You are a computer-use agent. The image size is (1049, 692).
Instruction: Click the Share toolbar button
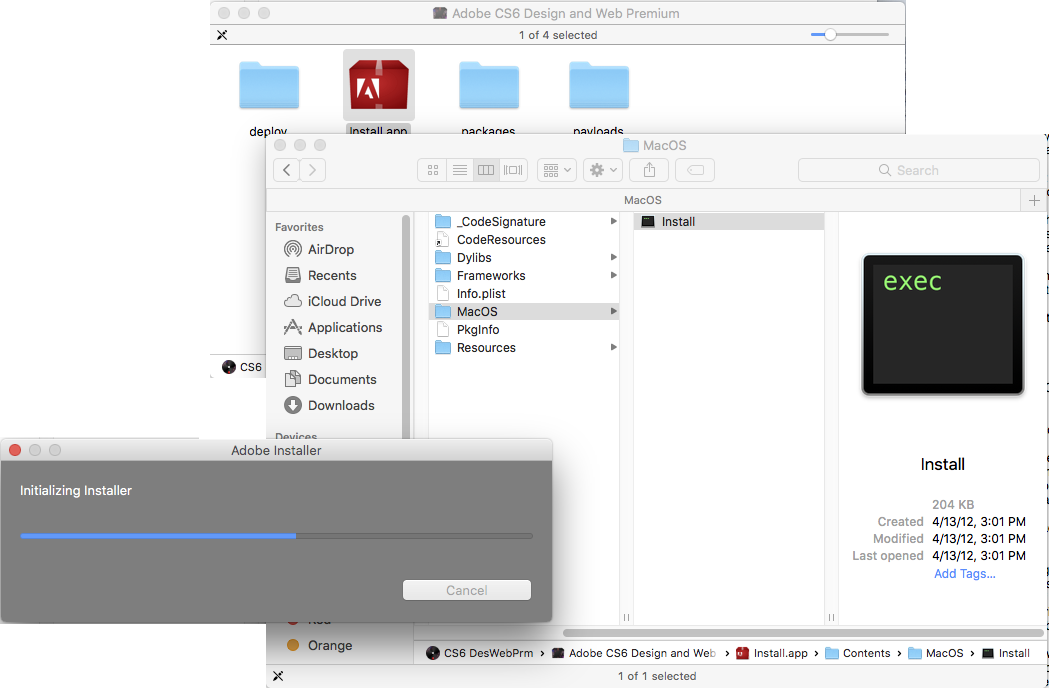coord(649,170)
